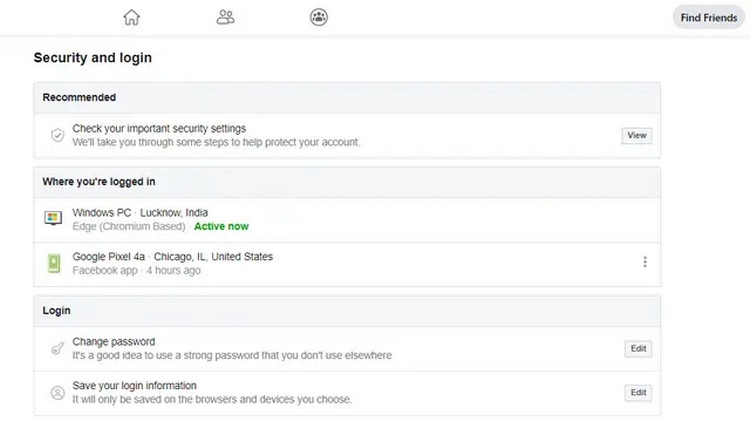Screen dimensions: 750x422
Task: Click the profile icon beside Save login information
Action: (57, 393)
